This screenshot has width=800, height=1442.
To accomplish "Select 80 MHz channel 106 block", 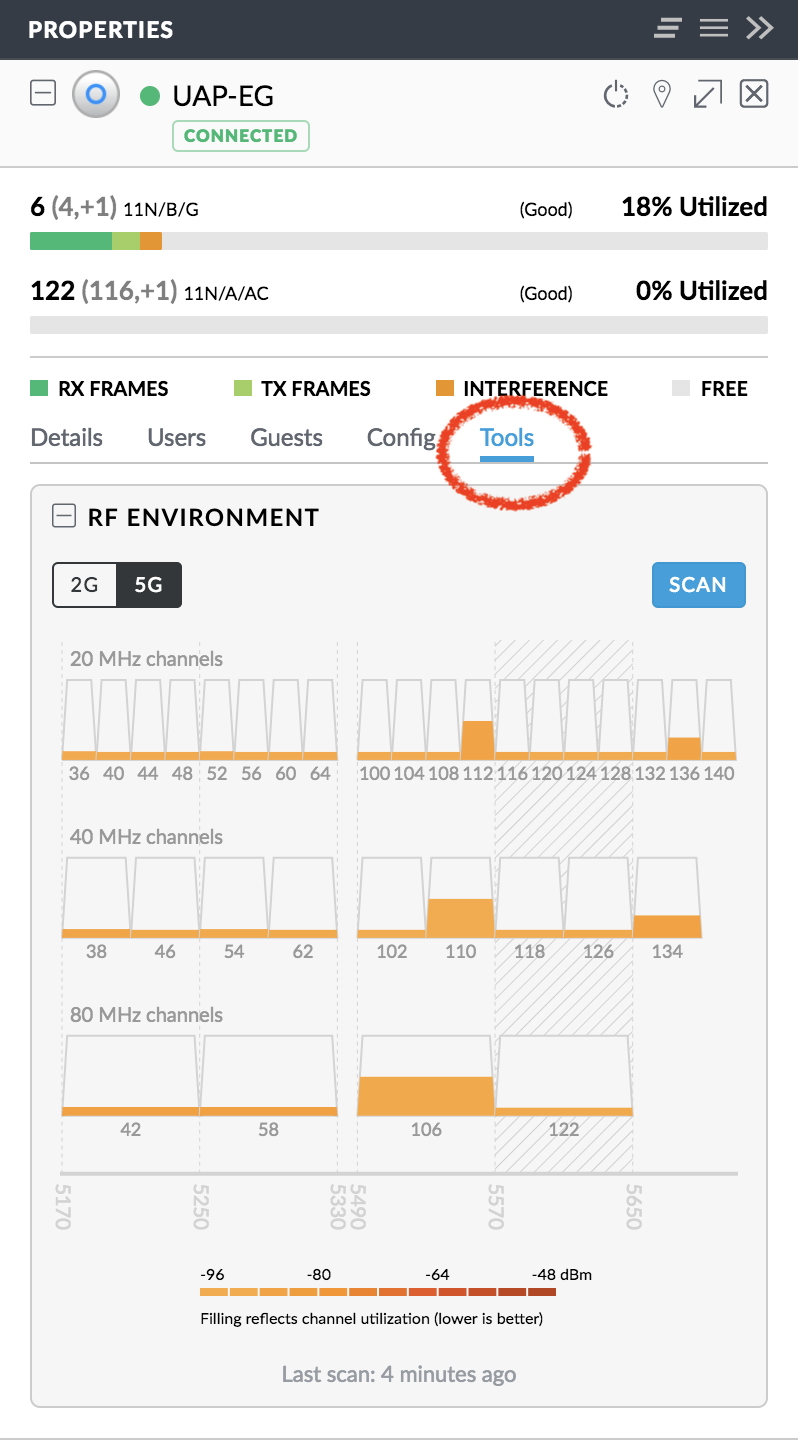I will [426, 1076].
